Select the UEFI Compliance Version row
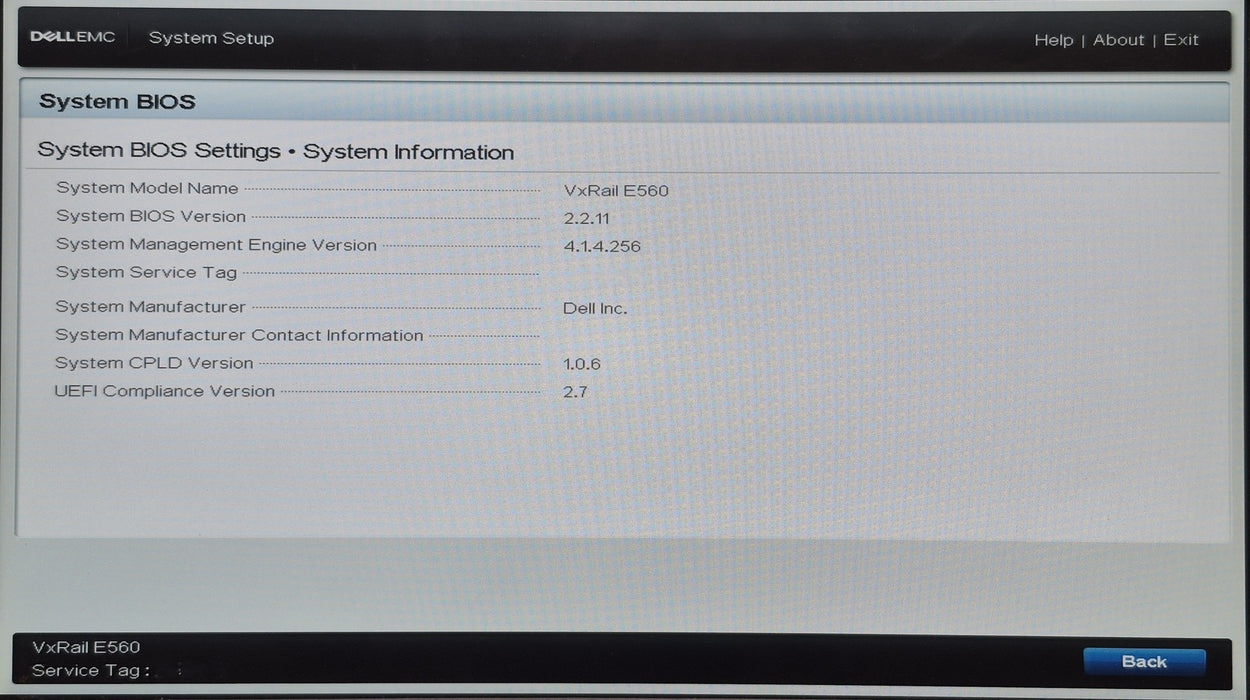 pos(165,391)
